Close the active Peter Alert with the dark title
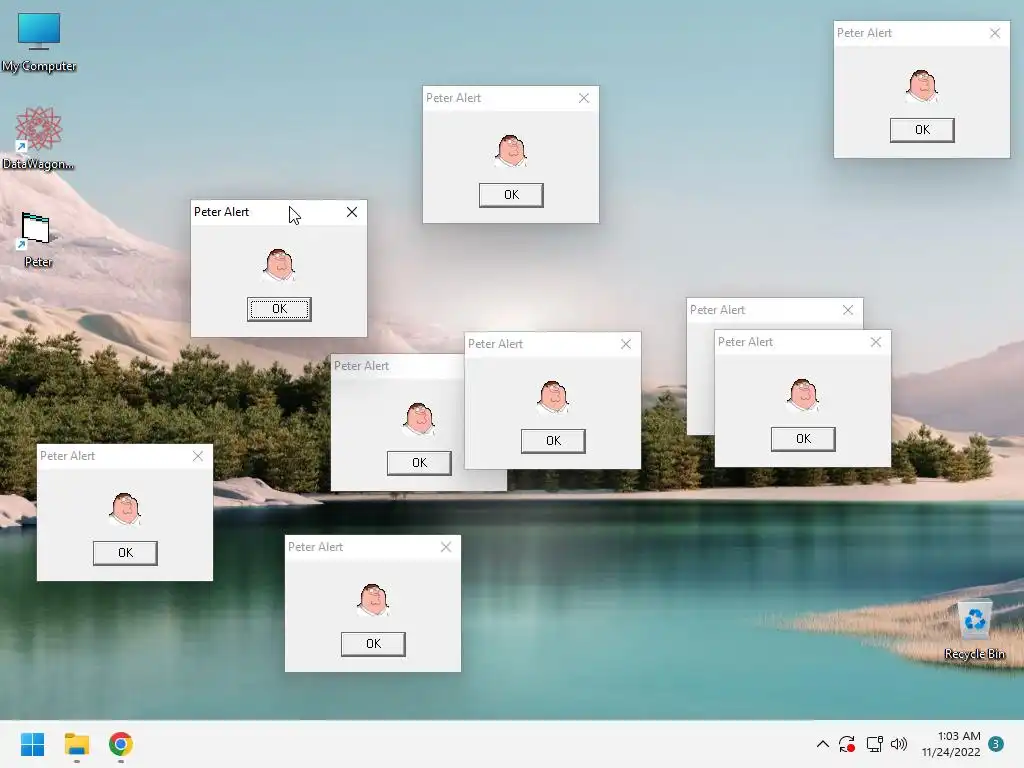The image size is (1024, 768). 352,212
